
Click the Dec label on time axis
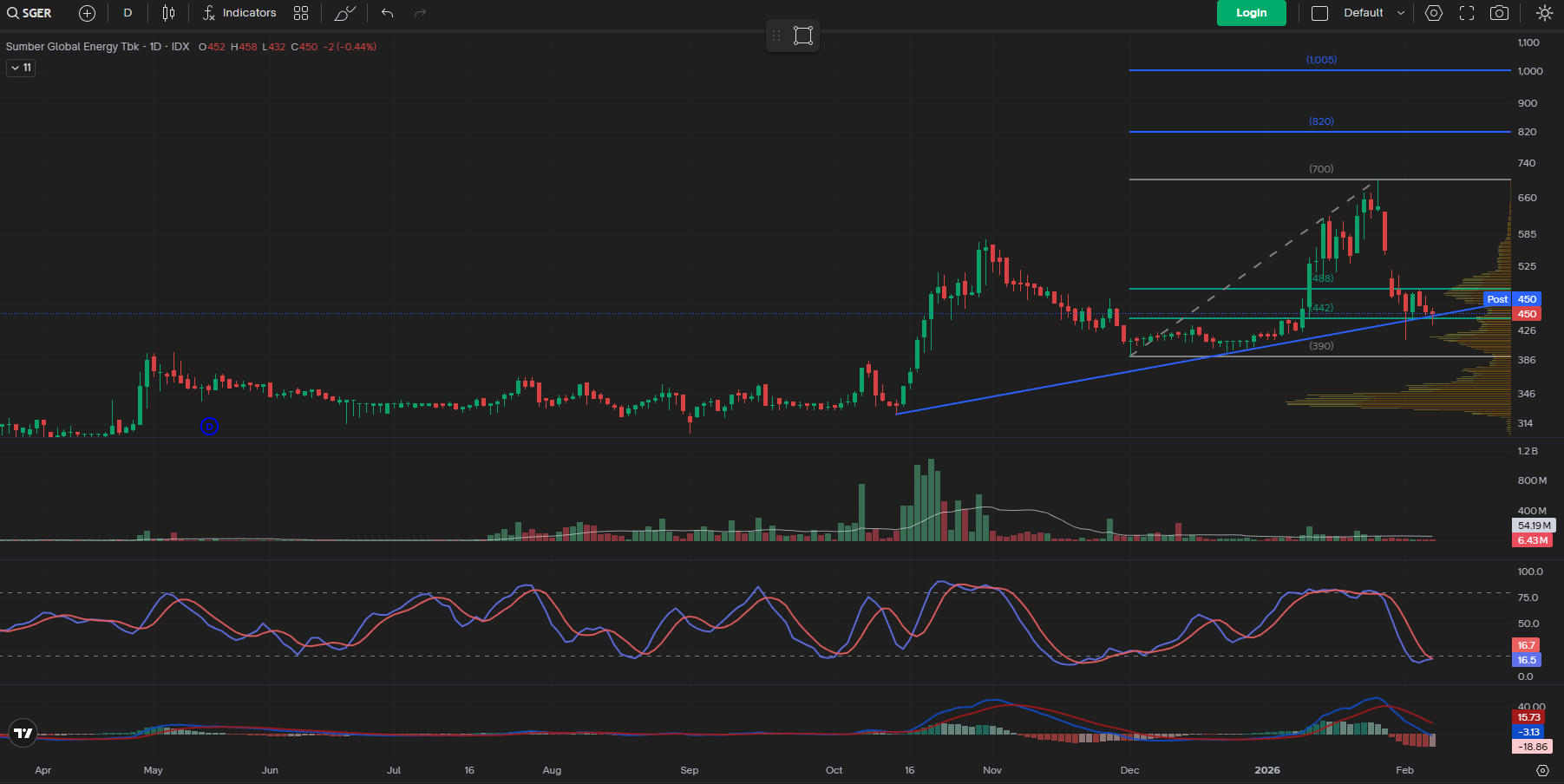(1129, 770)
